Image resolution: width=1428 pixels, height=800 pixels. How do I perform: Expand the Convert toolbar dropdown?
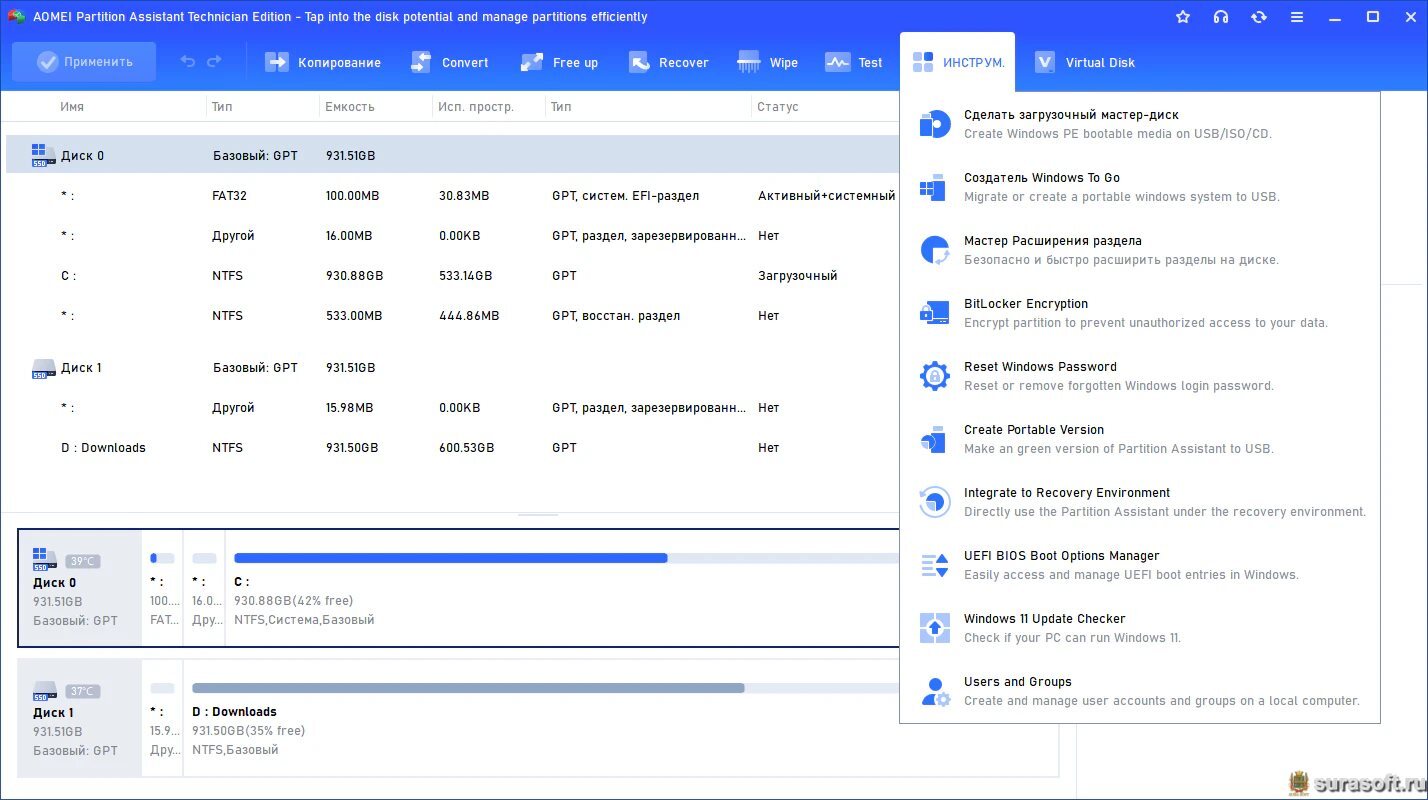point(450,62)
